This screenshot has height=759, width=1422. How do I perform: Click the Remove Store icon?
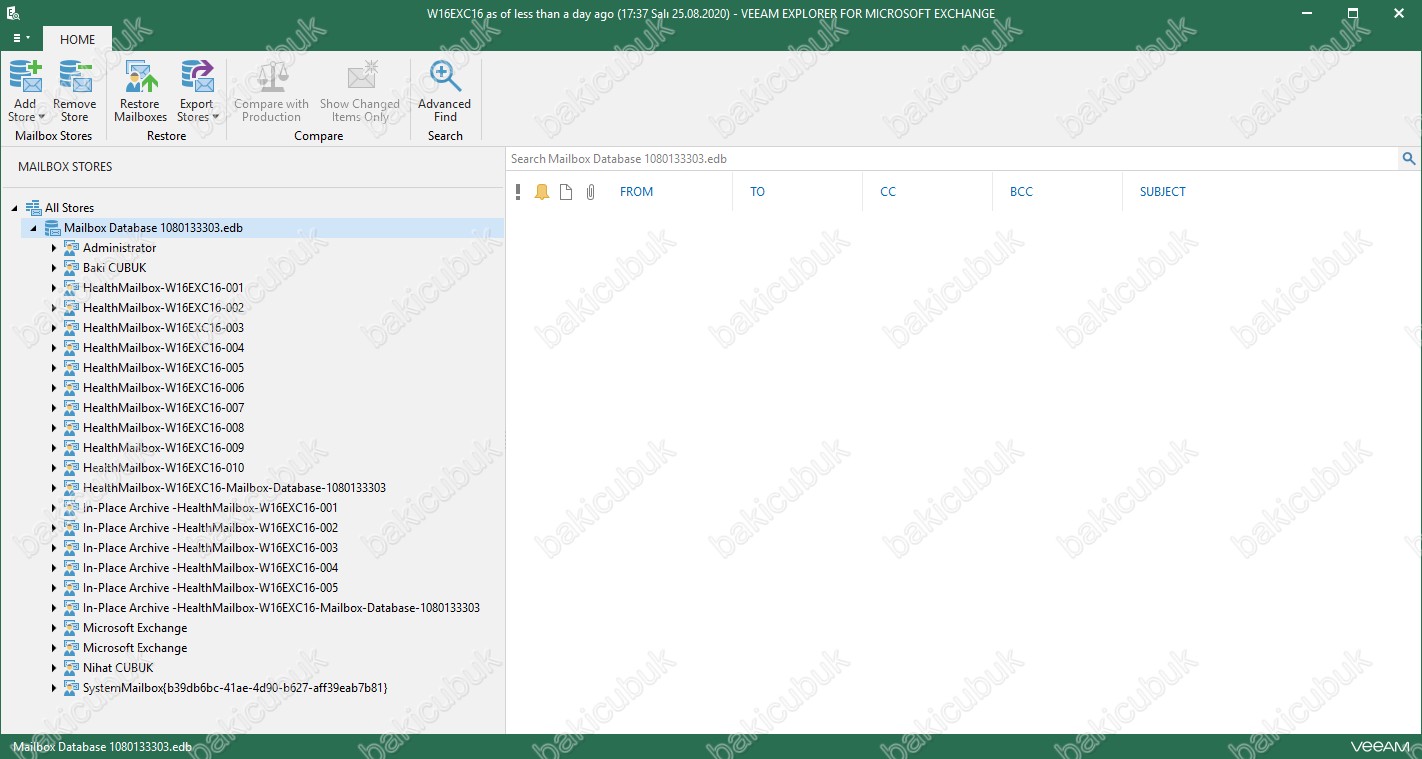point(75,77)
